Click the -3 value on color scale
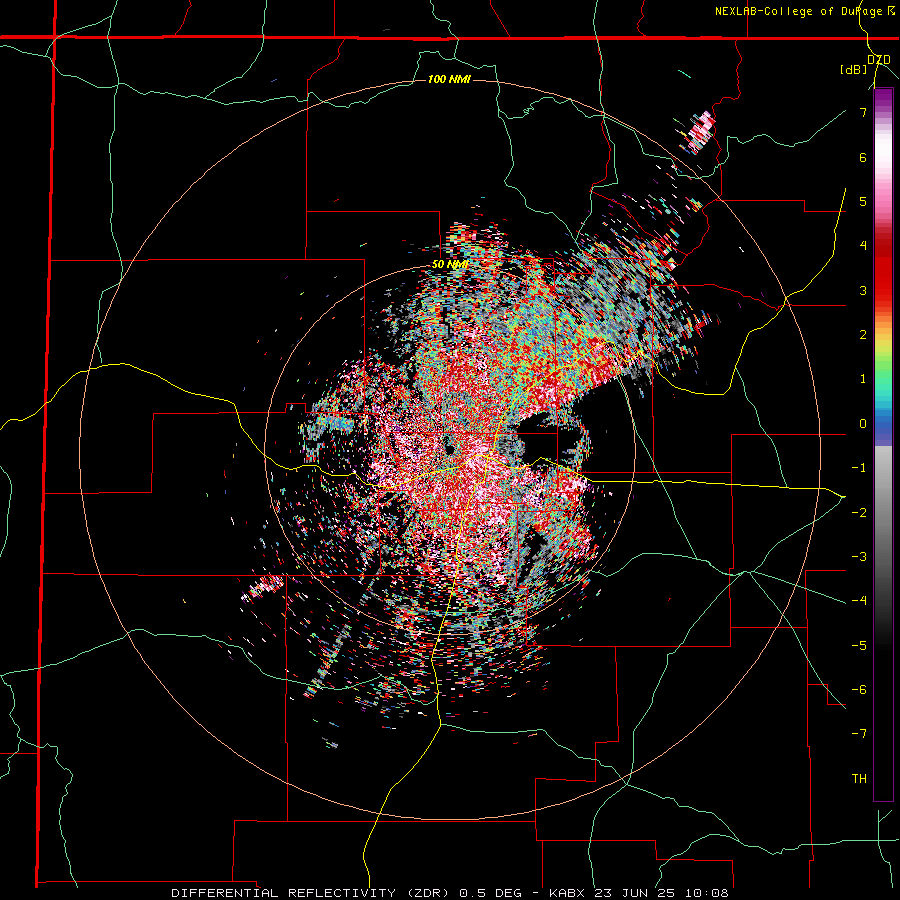The width and height of the screenshot is (900, 900). 859,556
